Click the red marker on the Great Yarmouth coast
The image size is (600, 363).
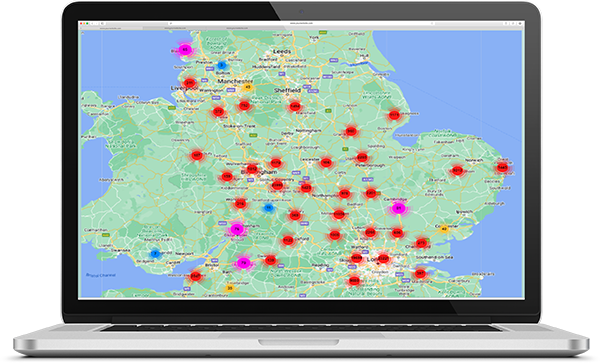tap(502, 168)
